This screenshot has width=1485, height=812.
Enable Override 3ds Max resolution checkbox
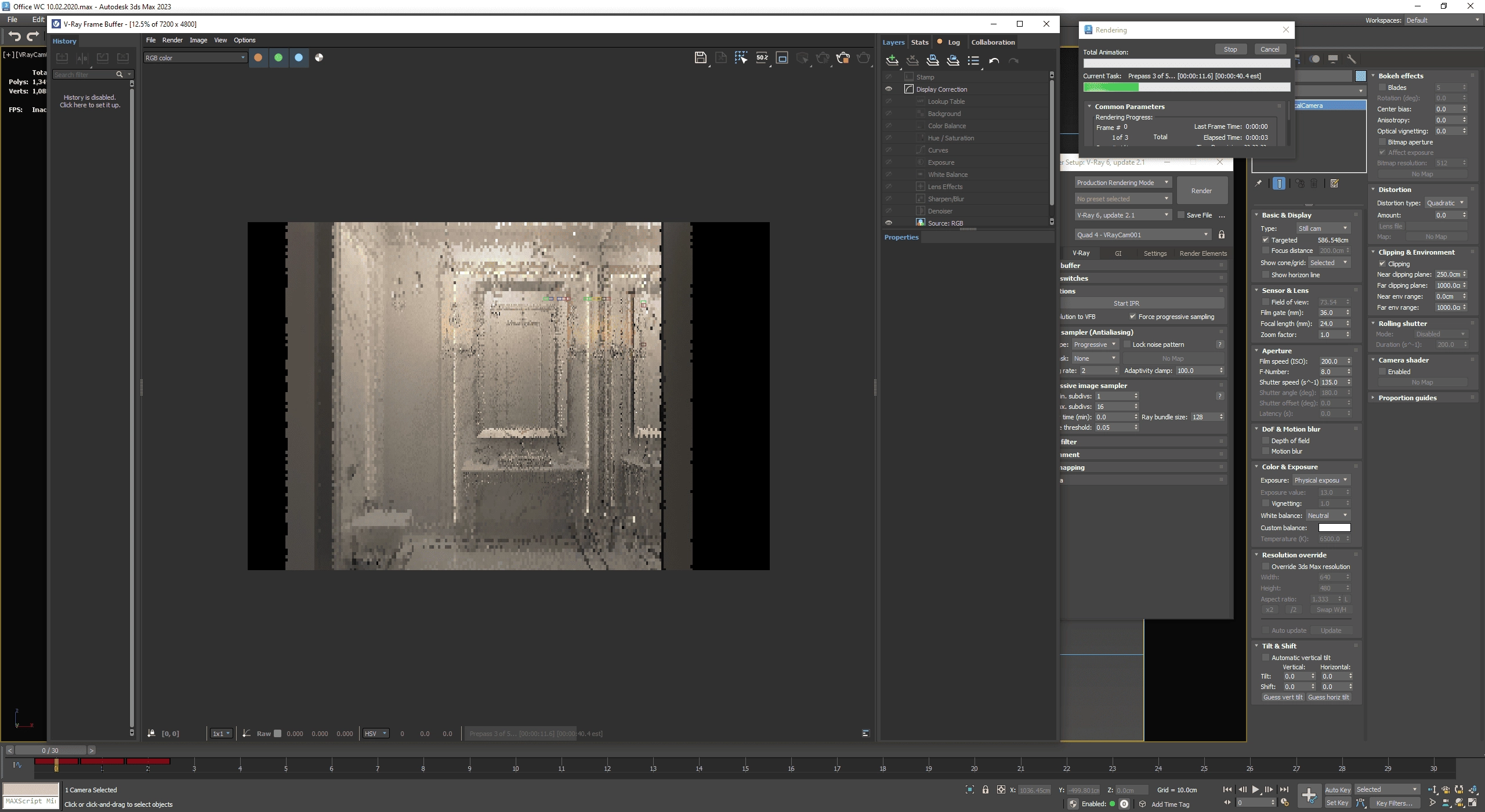click(x=1265, y=566)
